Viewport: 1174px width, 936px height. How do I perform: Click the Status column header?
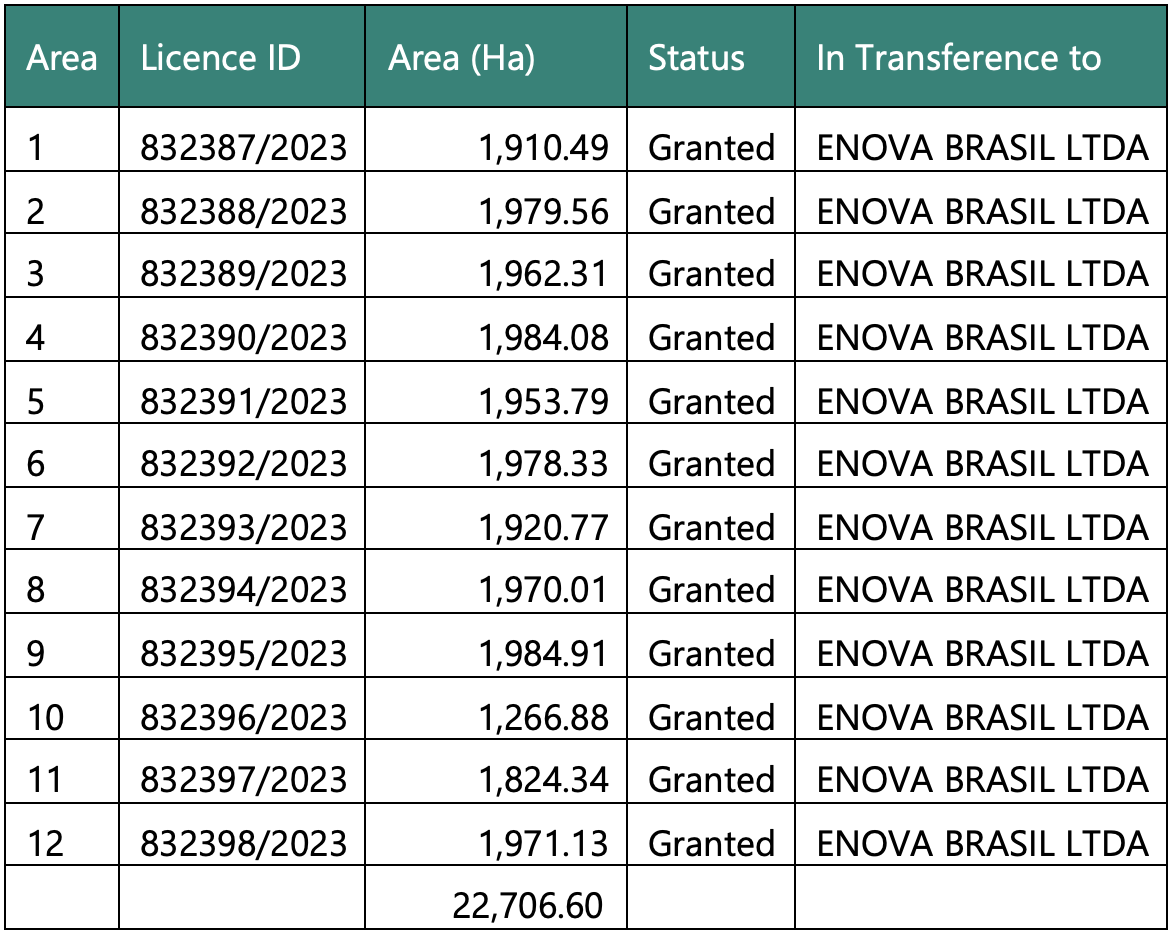pyautogui.click(x=696, y=58)
